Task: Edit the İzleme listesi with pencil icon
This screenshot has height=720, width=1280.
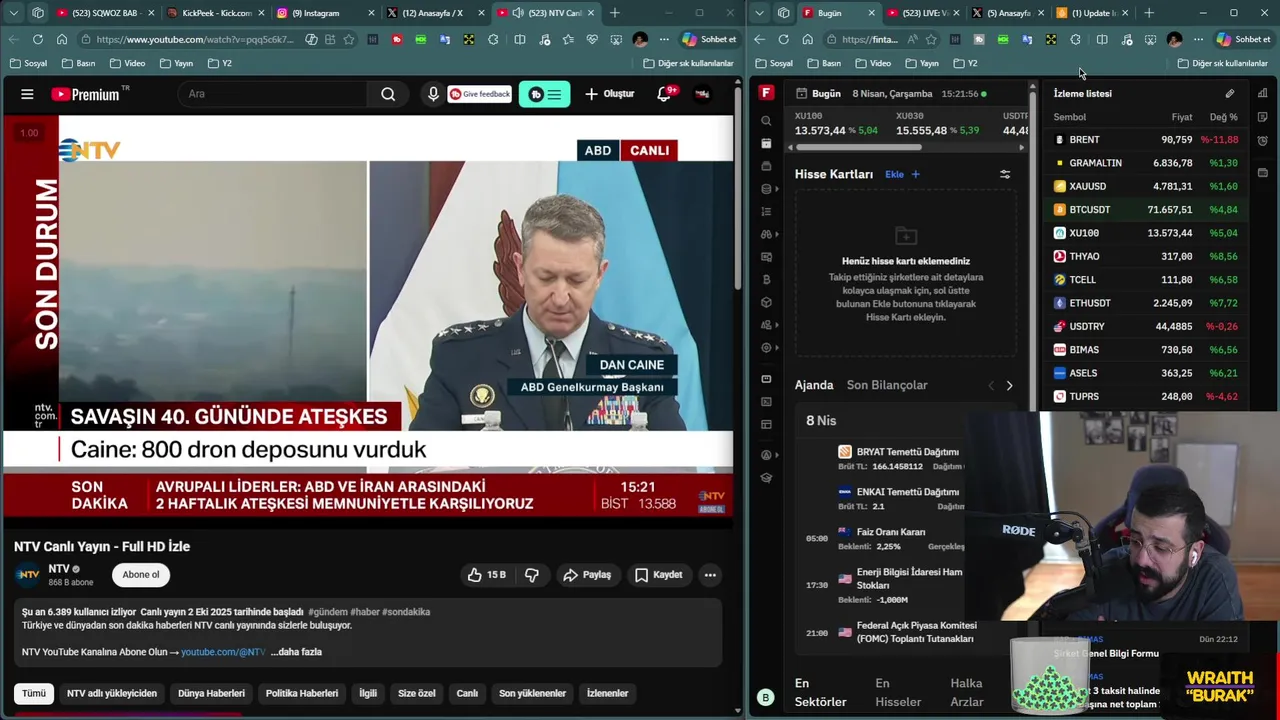Action: coord(1230,93)
